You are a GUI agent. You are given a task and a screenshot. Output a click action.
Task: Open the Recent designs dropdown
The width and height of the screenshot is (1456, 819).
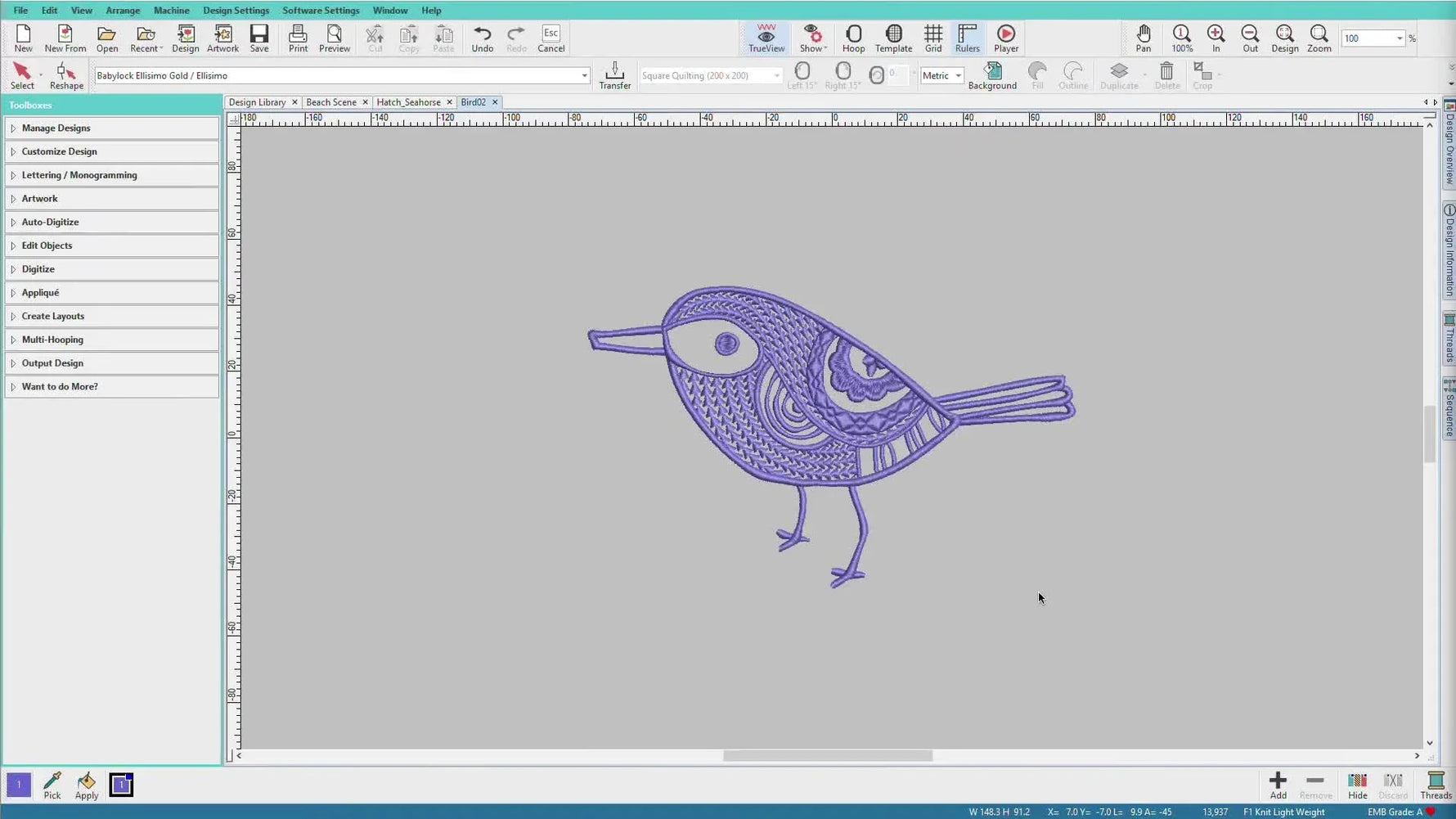160,48
